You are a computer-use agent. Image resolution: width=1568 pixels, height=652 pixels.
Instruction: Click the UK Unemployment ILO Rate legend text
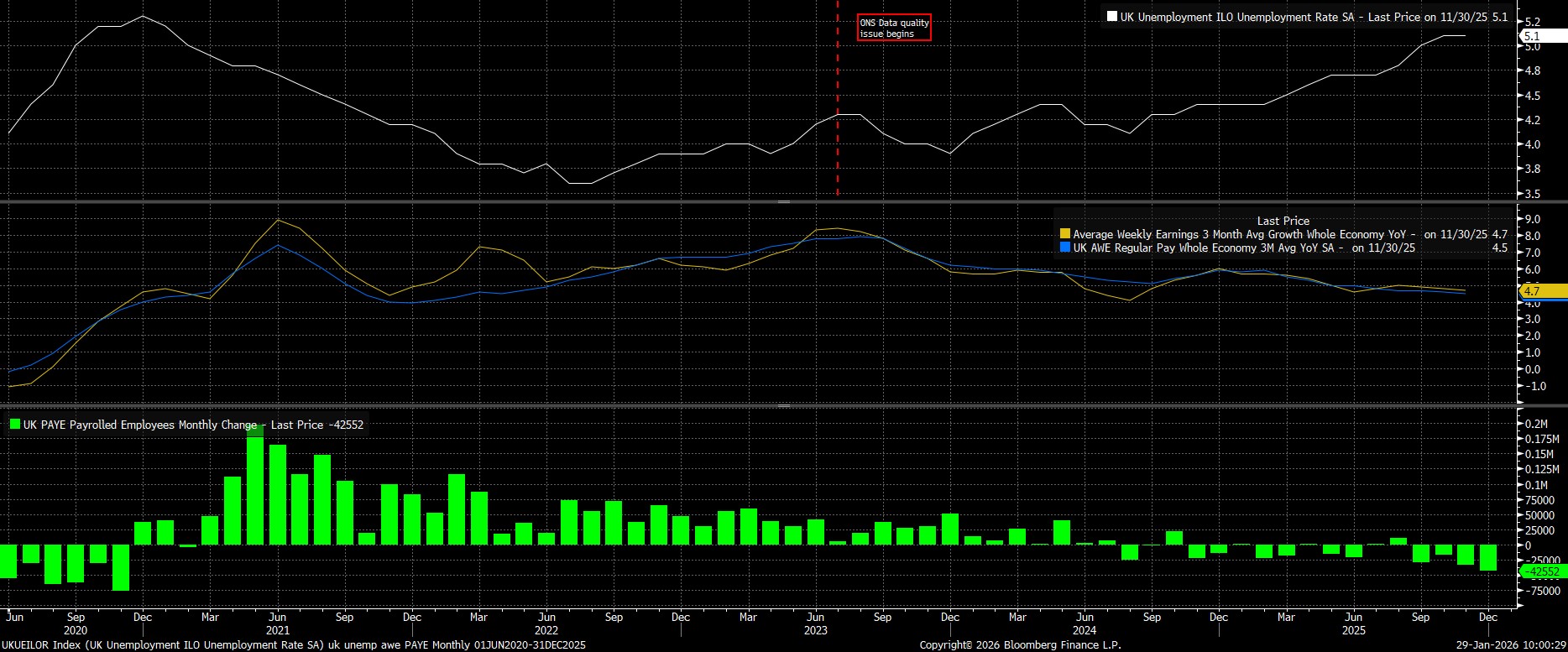pyautogui.click(x=1236, y=17)
